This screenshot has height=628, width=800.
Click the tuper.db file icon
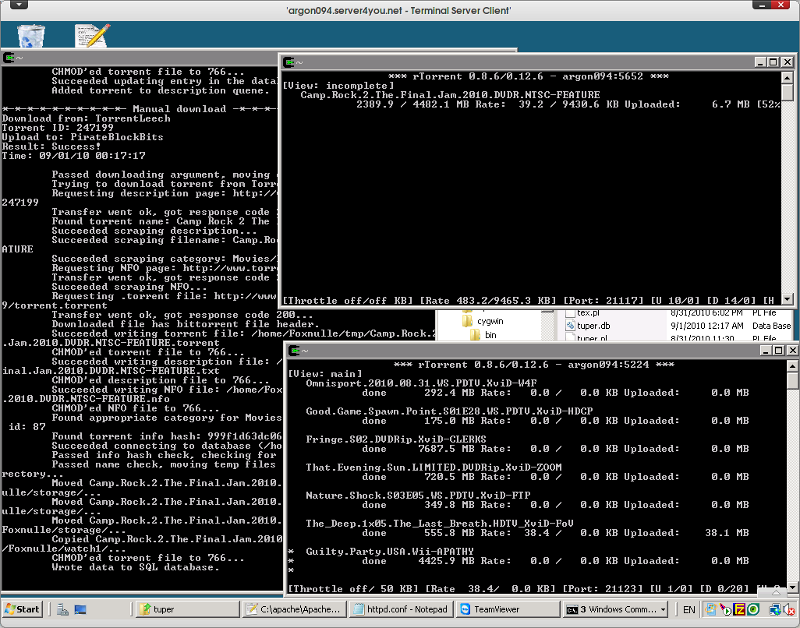[570, 325]
